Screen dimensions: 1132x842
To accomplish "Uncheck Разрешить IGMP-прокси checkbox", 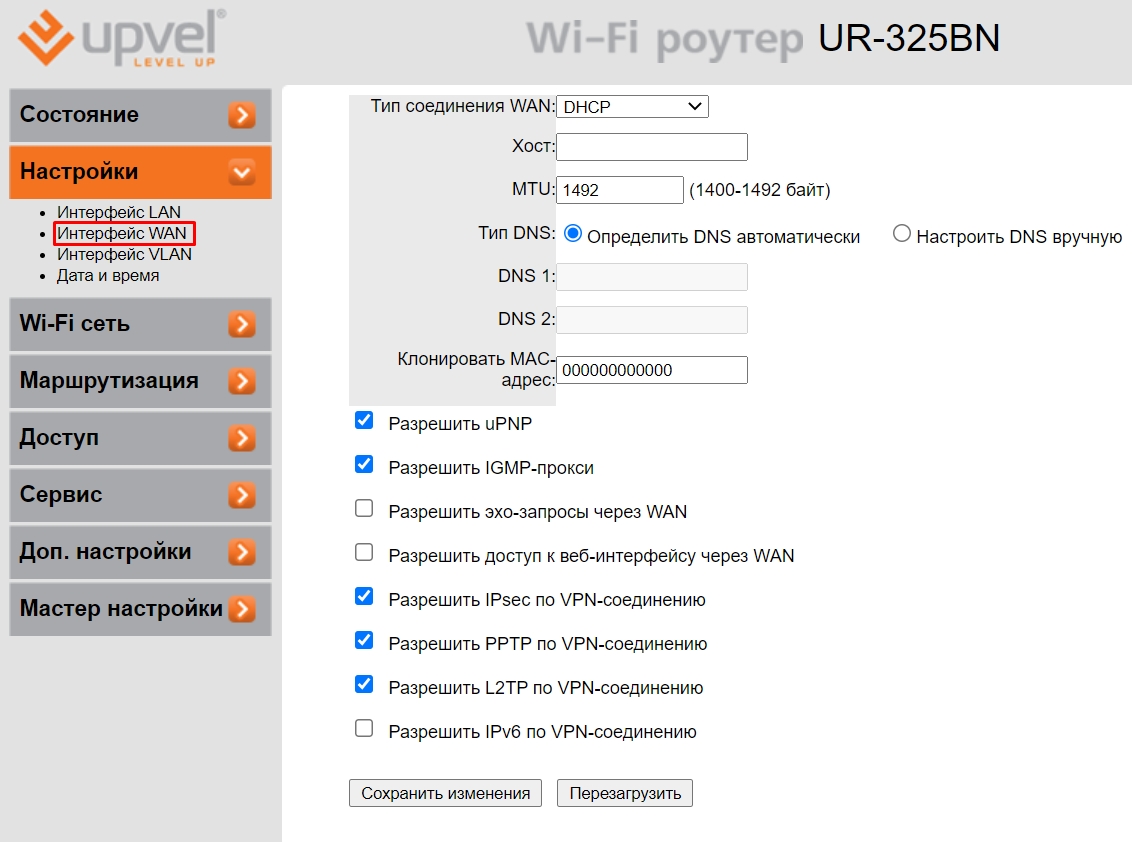I will (364, 464).
